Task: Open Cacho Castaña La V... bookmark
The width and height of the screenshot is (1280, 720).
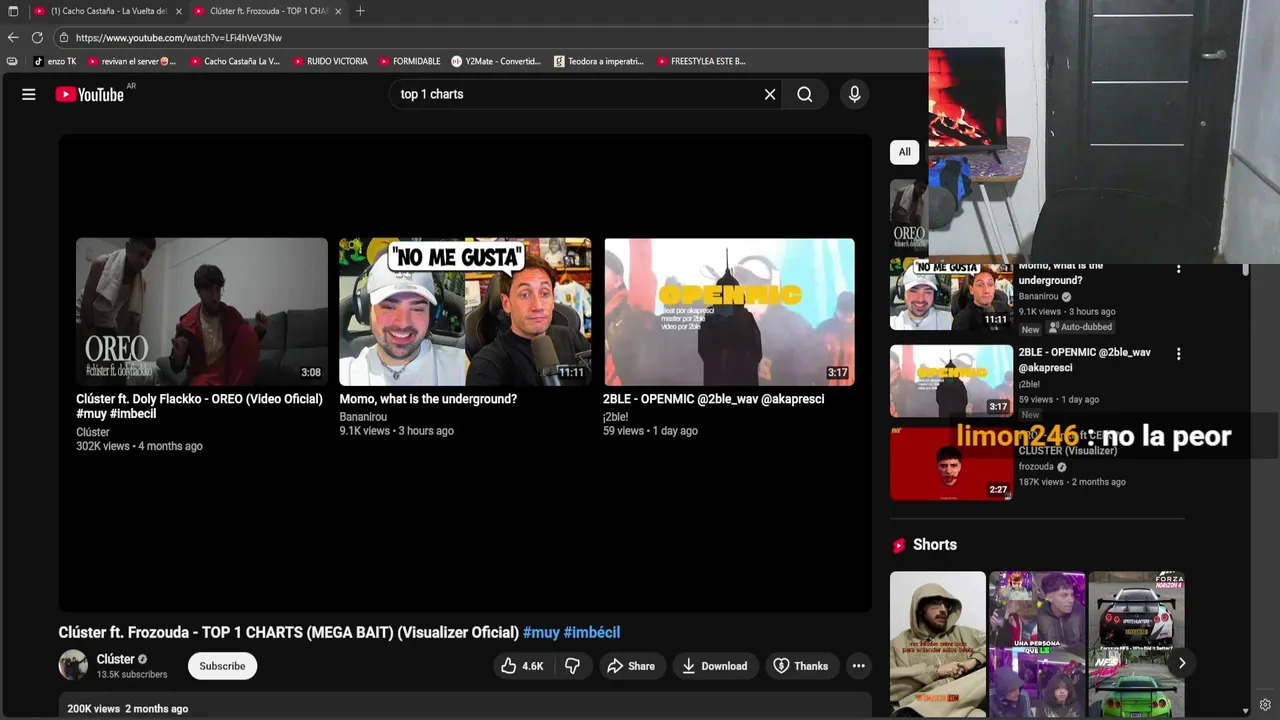Action: [235, 61]
